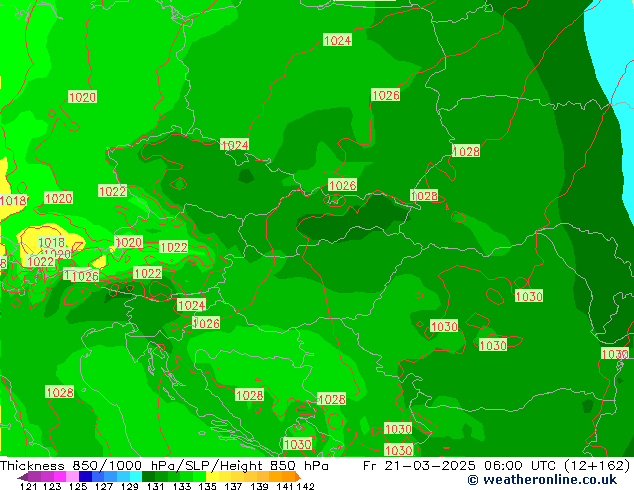
Task: Click the legend value 137
Action: coord(233,486)
